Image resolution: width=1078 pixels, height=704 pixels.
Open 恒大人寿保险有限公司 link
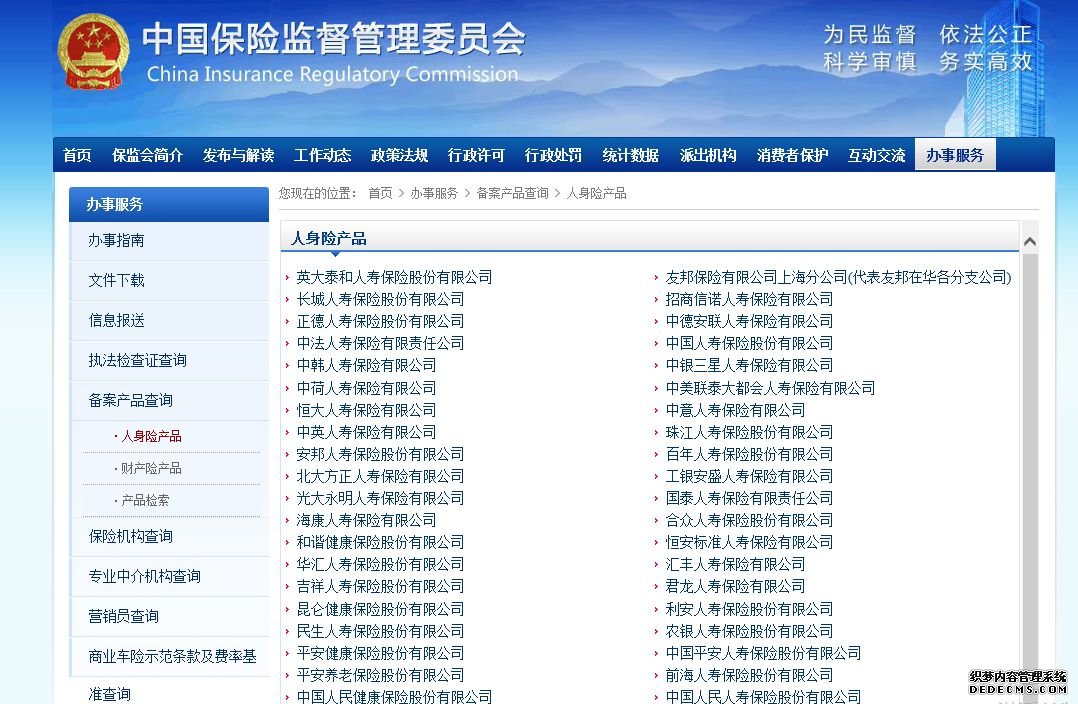coord(366,410)
